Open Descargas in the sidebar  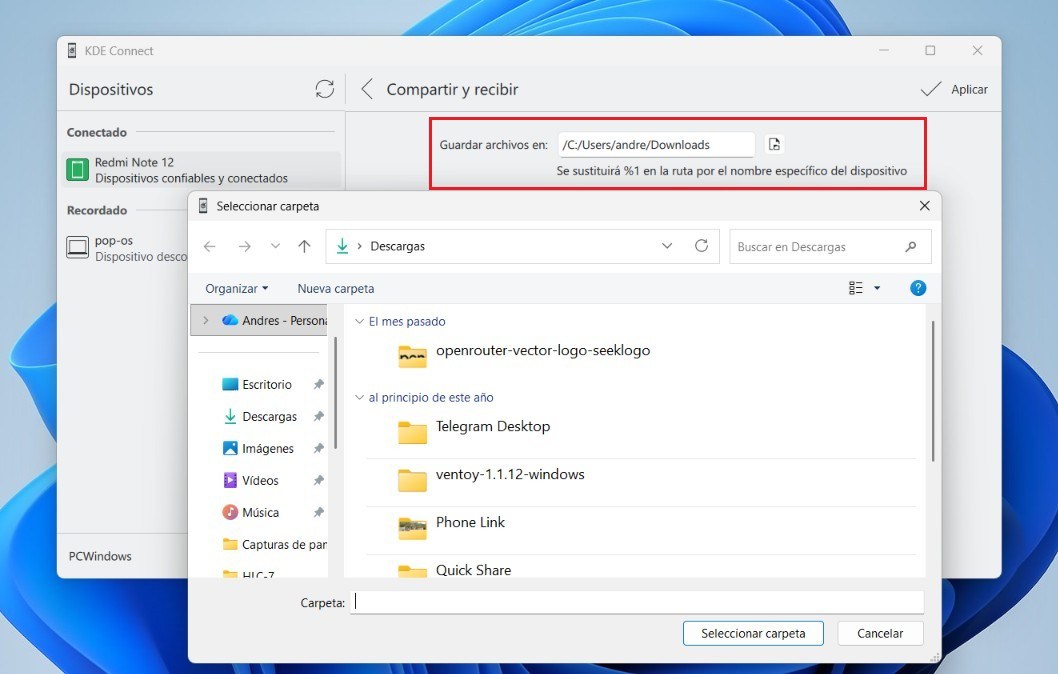point(269,417)
